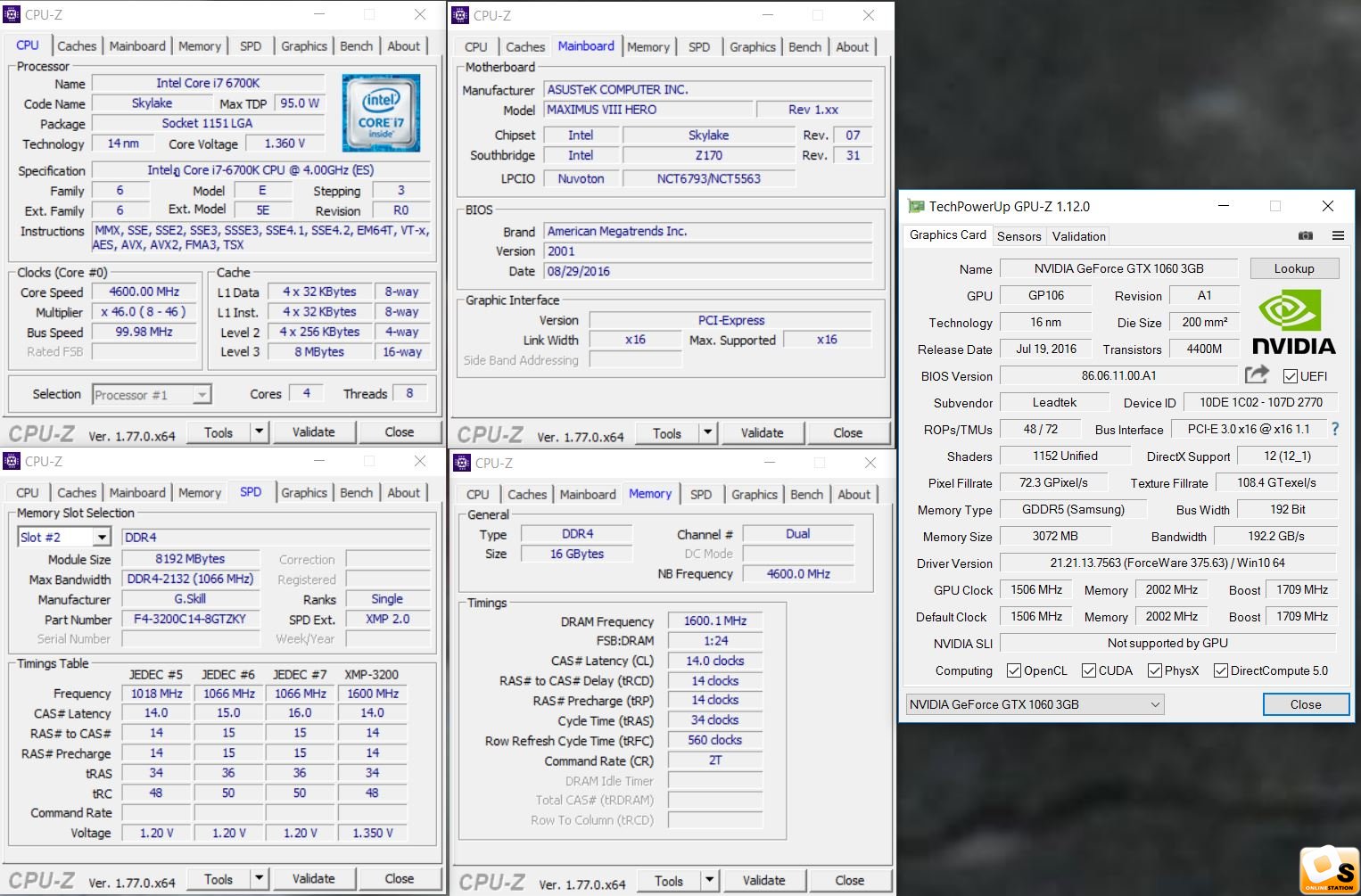Open the CPU tab in the Mainboard window
Viewport: 1361px width, 896px height.
476,47
